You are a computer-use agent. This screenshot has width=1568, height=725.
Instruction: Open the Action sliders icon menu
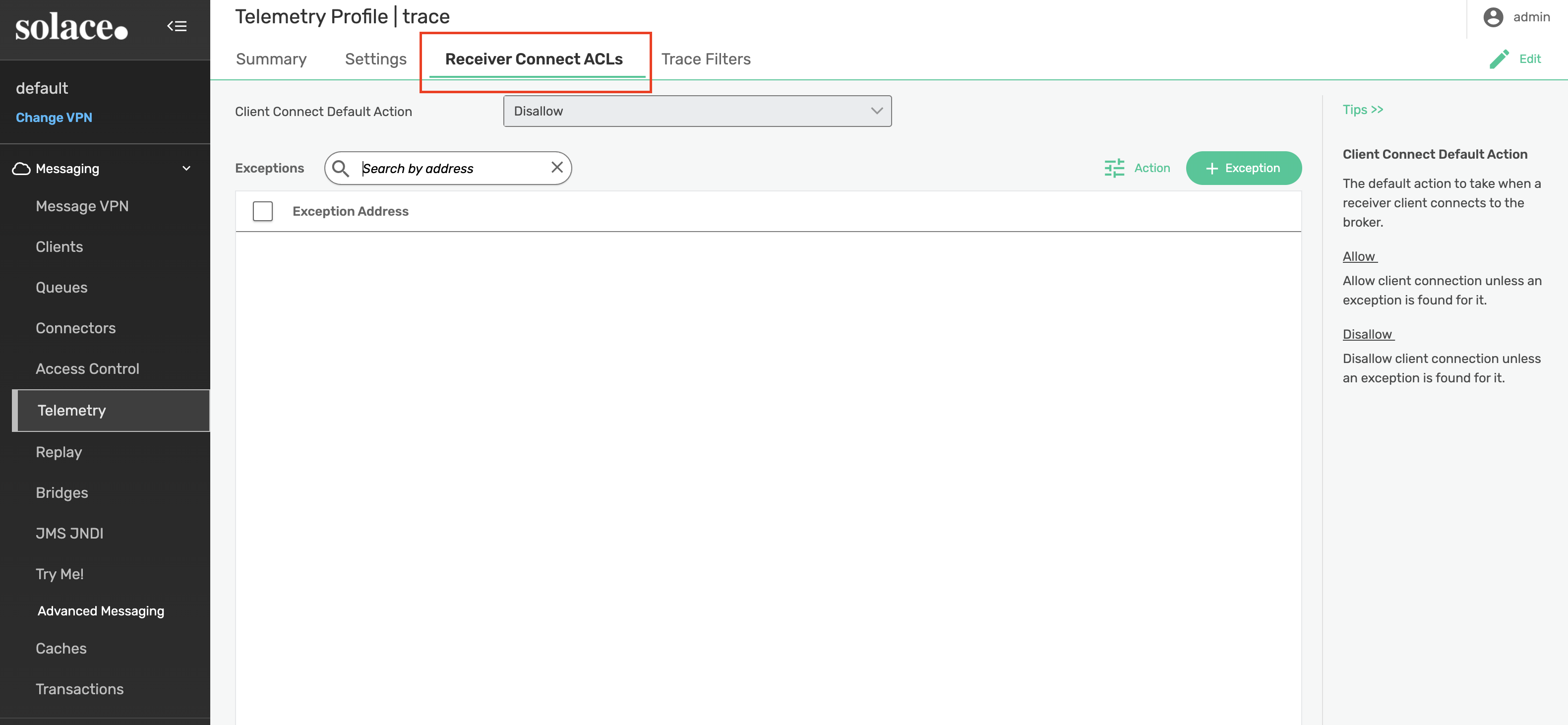point(1114,168)
